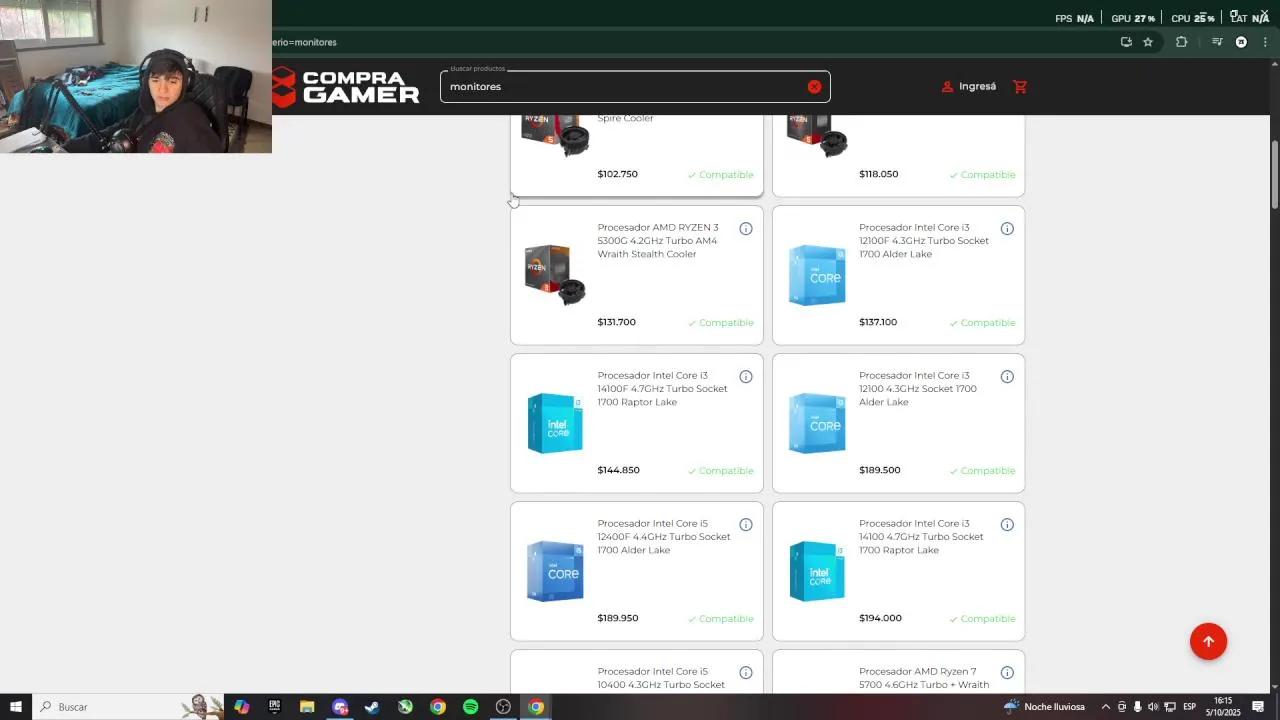Screen dimensions: 1280x720
Task: Open the shopping cart icon
Action: pos(1020,87)
